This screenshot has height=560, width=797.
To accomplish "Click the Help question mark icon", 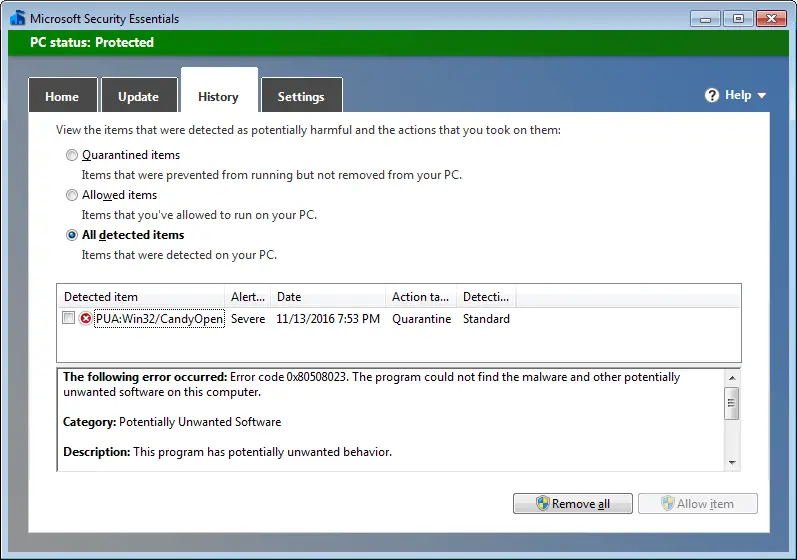I will [712, 95].
